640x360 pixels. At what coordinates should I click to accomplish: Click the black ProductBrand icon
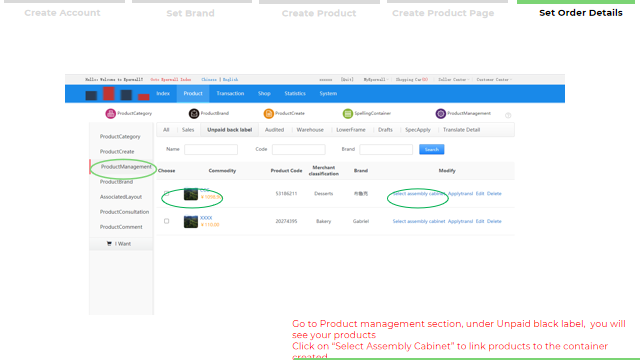pos(194,113)
